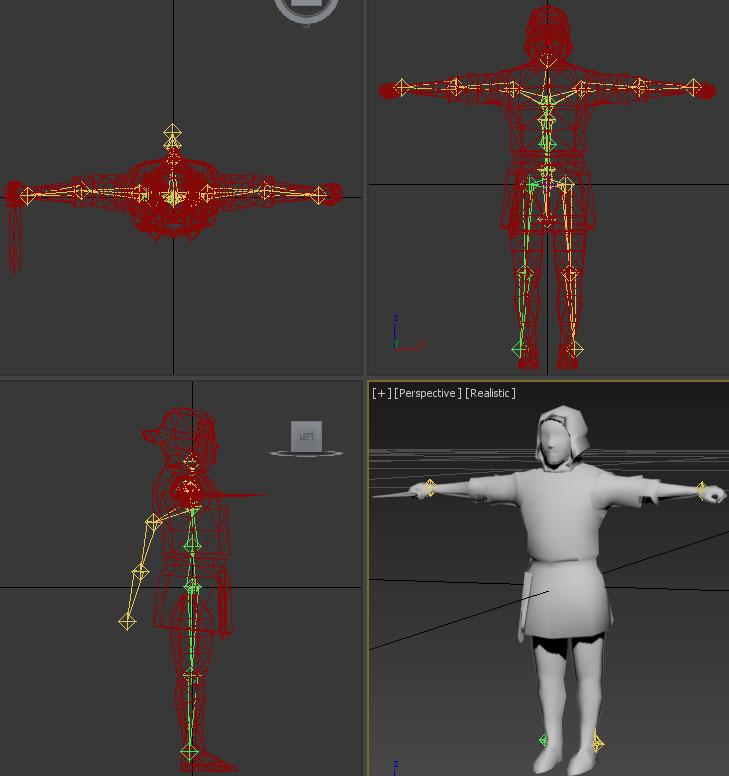729x776 pixels.
Task: Click the tunic skirt of the shaded character
Action: click(565, 598)
